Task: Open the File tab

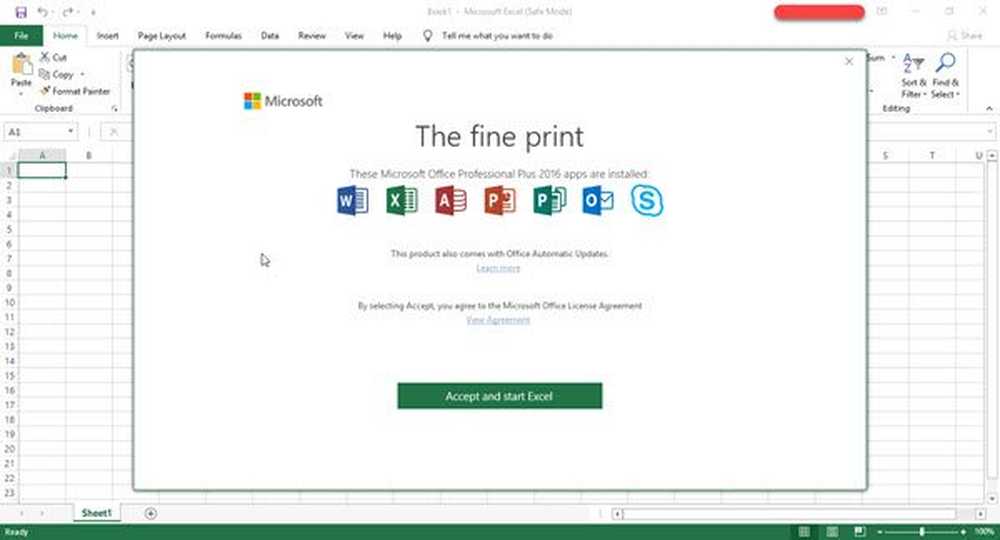Action: pyautogui.click(x=21, y=35)
